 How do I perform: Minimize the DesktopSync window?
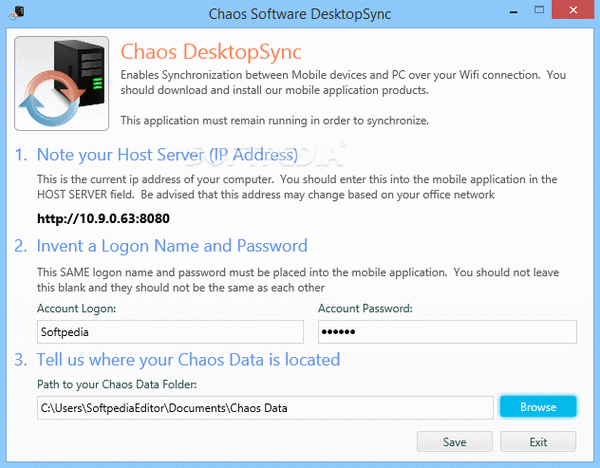[x=514, y=11]
